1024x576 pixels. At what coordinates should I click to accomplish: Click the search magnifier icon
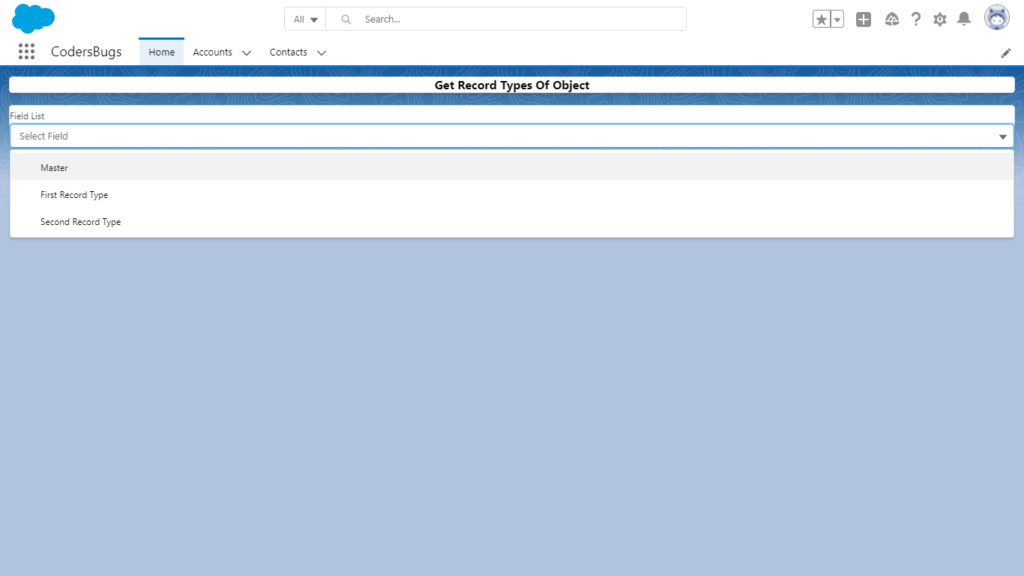pos(346,20)
